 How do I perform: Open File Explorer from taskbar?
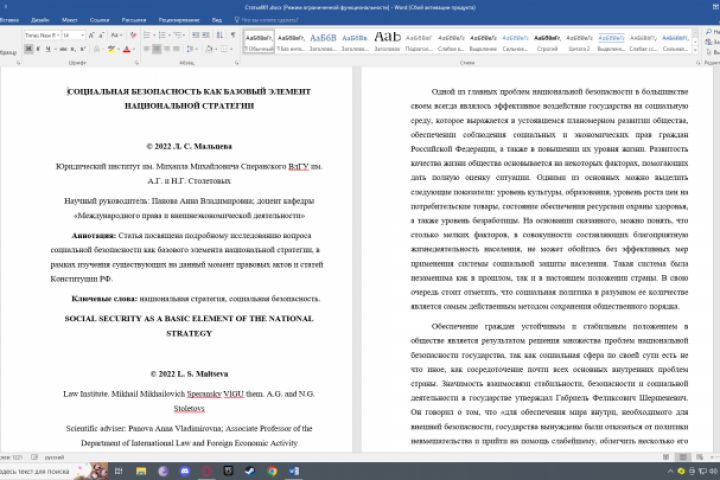point(141,471)
